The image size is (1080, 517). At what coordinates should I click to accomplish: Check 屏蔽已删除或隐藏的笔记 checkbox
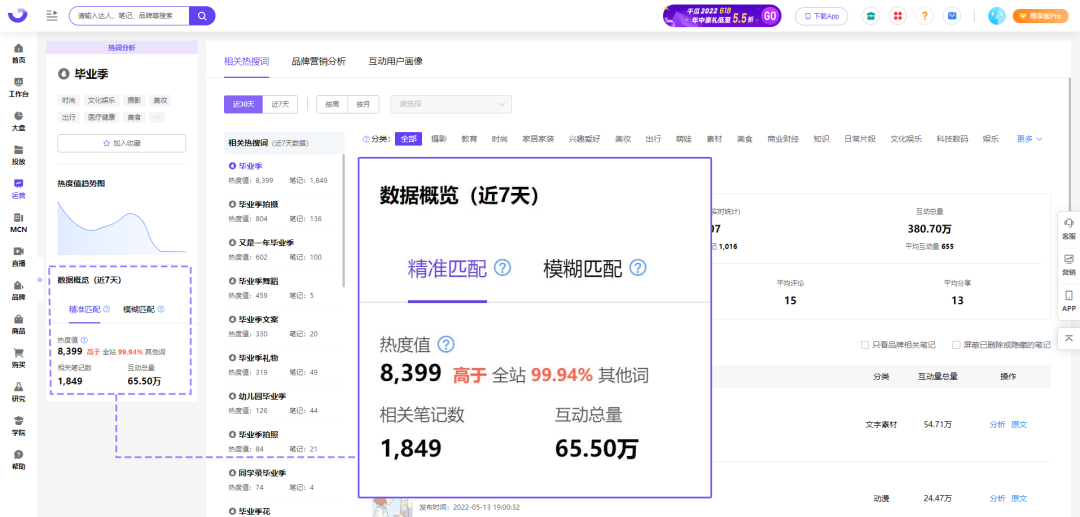tap(956, 345)
